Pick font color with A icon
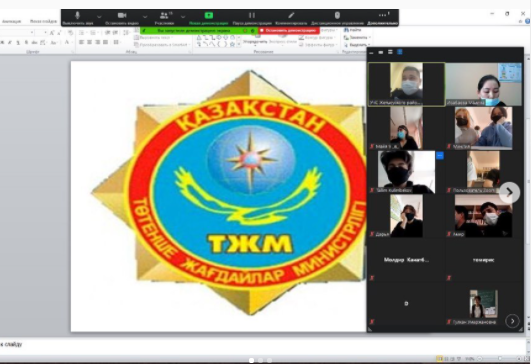This screenshot has height=364, width=531. tap(67, 42)
